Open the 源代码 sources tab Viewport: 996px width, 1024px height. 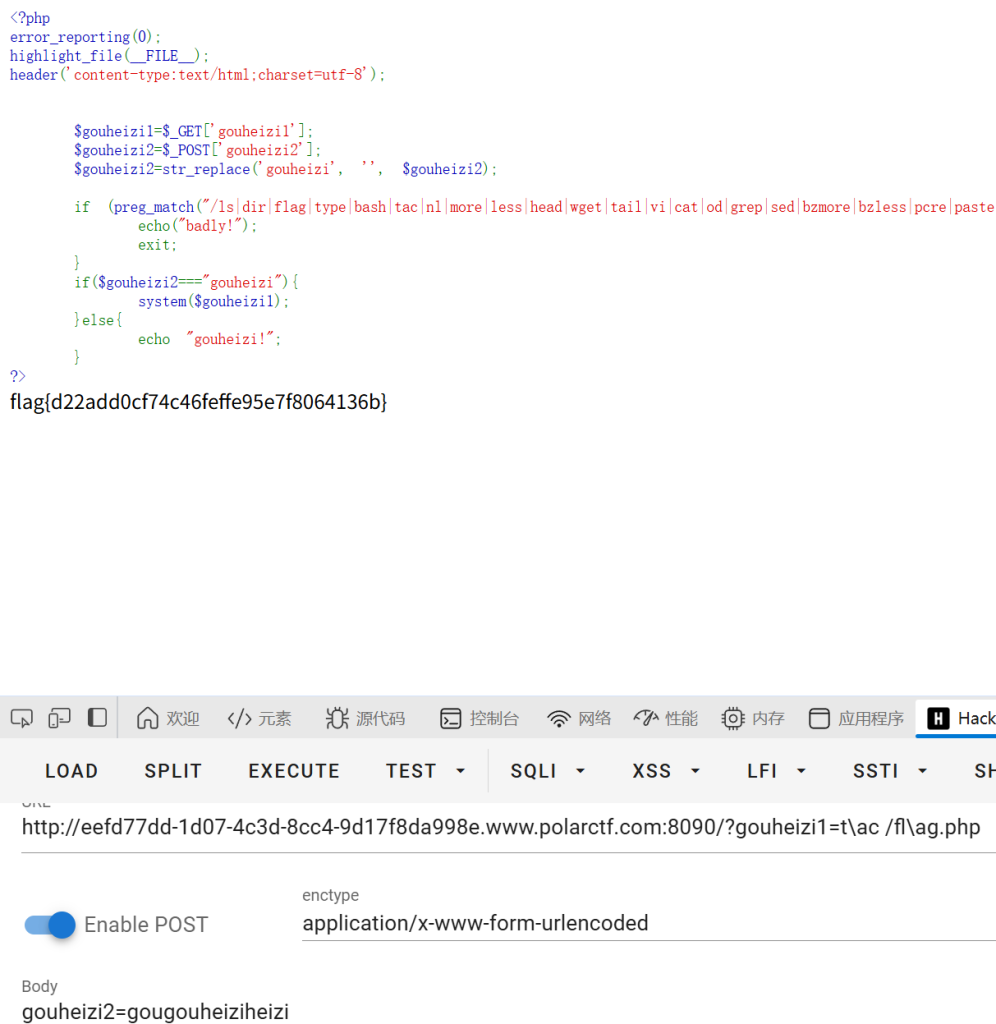point(365,718)
